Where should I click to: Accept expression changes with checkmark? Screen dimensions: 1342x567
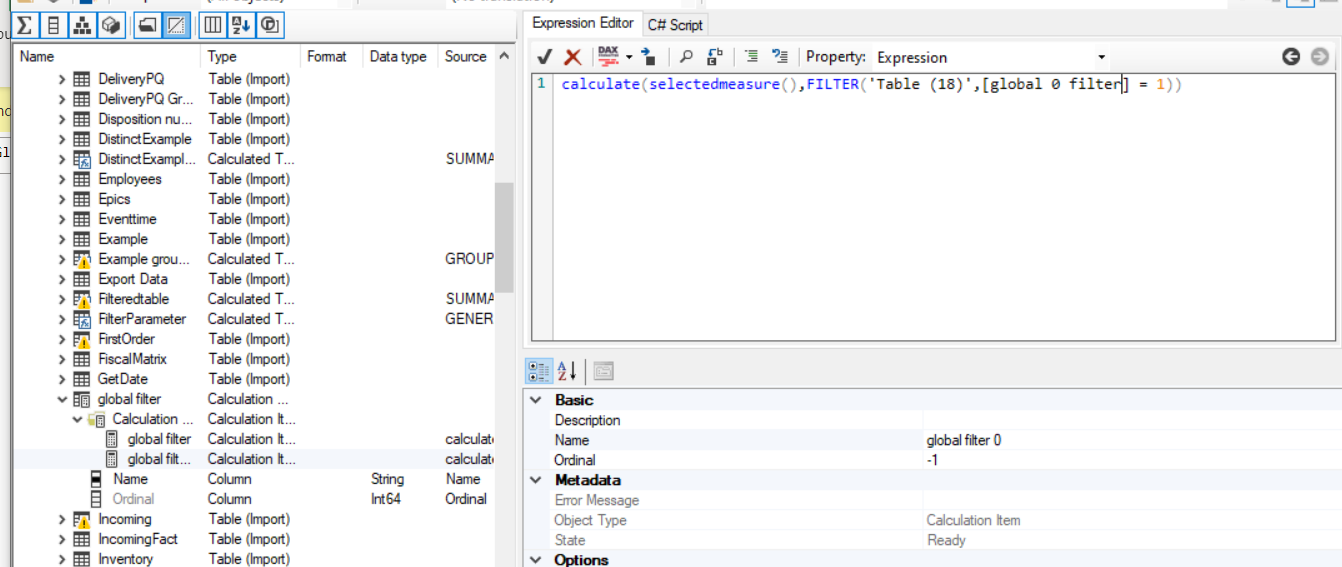545,57
